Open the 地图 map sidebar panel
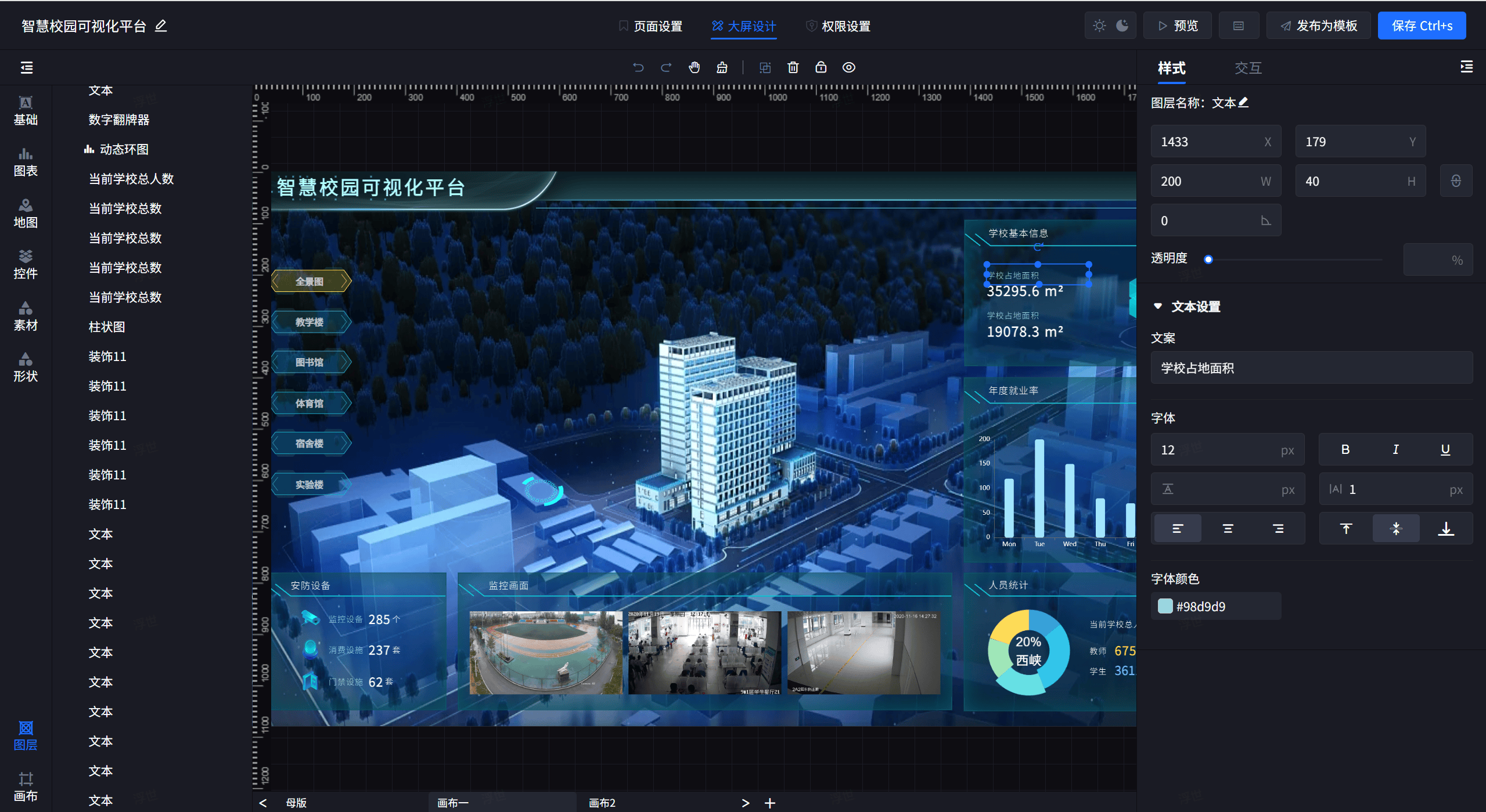 [x=26, y=214]
